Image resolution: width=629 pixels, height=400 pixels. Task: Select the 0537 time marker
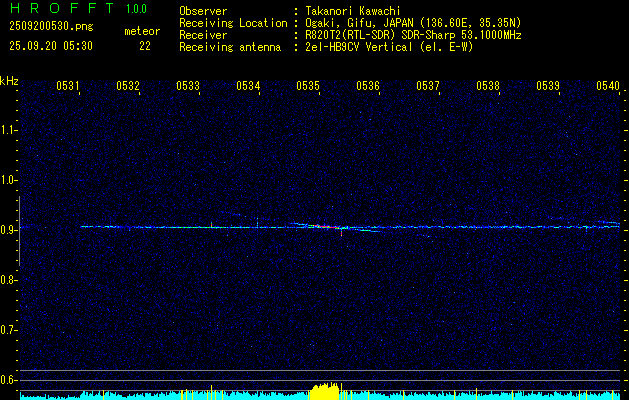click(x=428, y=86)
